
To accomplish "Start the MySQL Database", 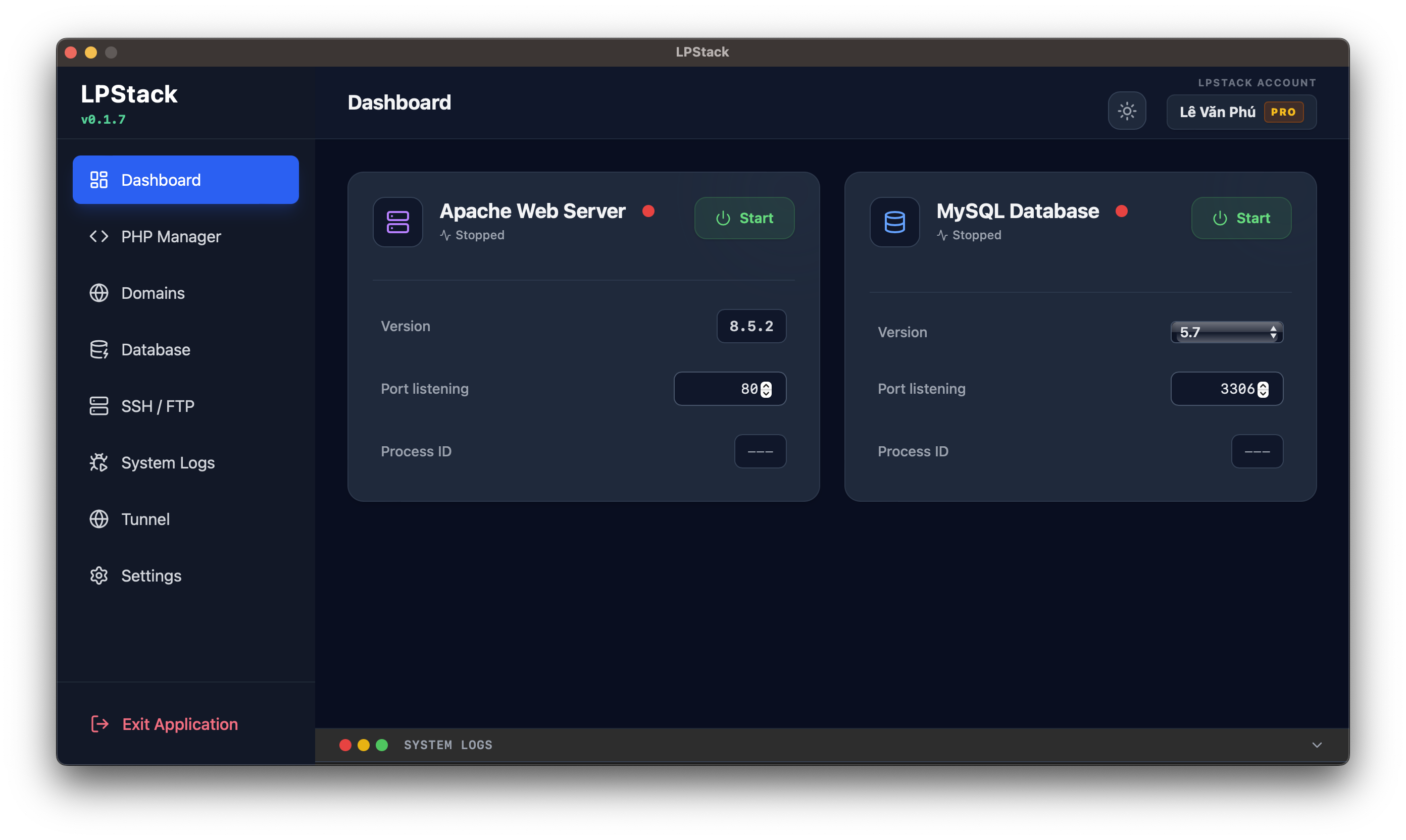I will pyautogui.click(x=1241, y=218).
